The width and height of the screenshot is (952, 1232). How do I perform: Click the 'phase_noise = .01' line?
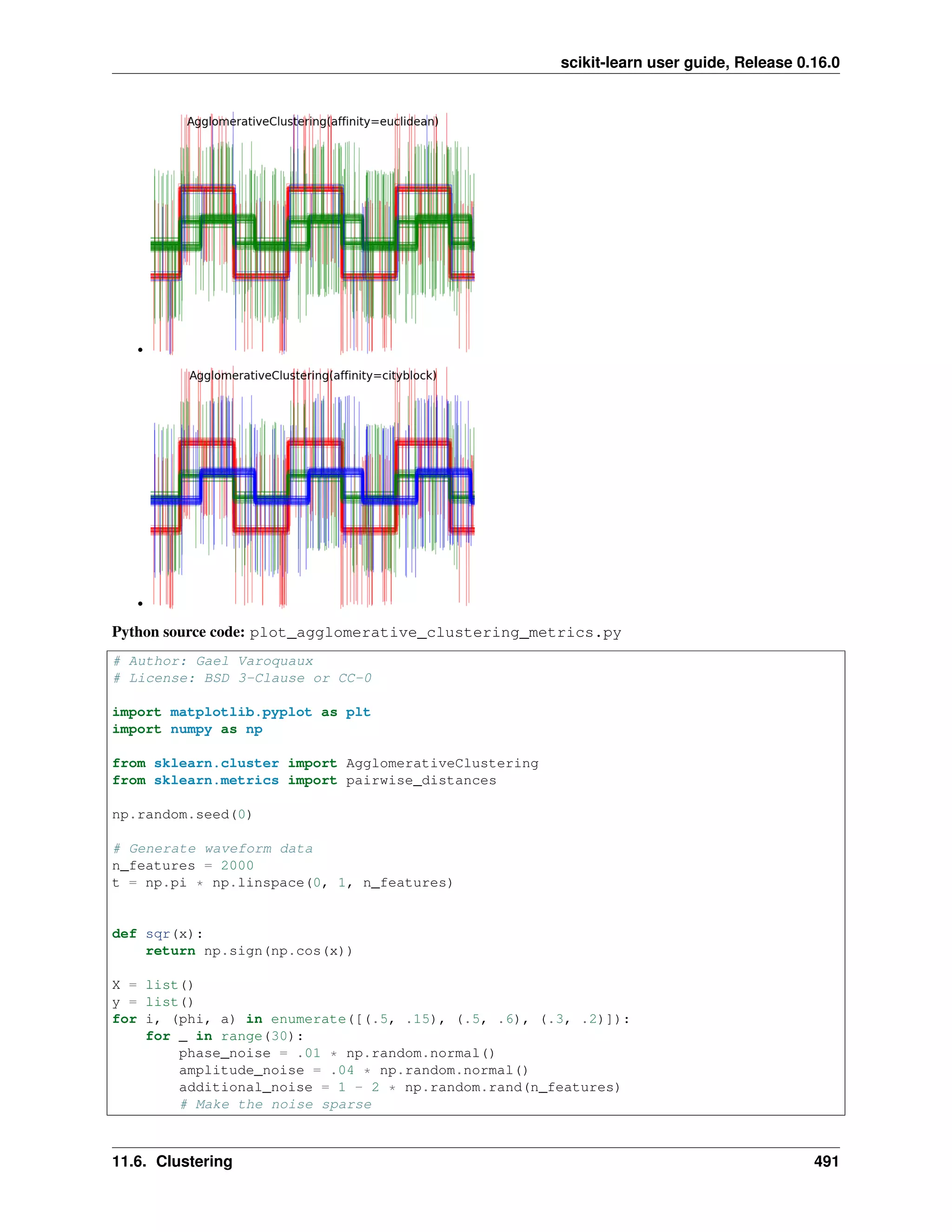337,1053
